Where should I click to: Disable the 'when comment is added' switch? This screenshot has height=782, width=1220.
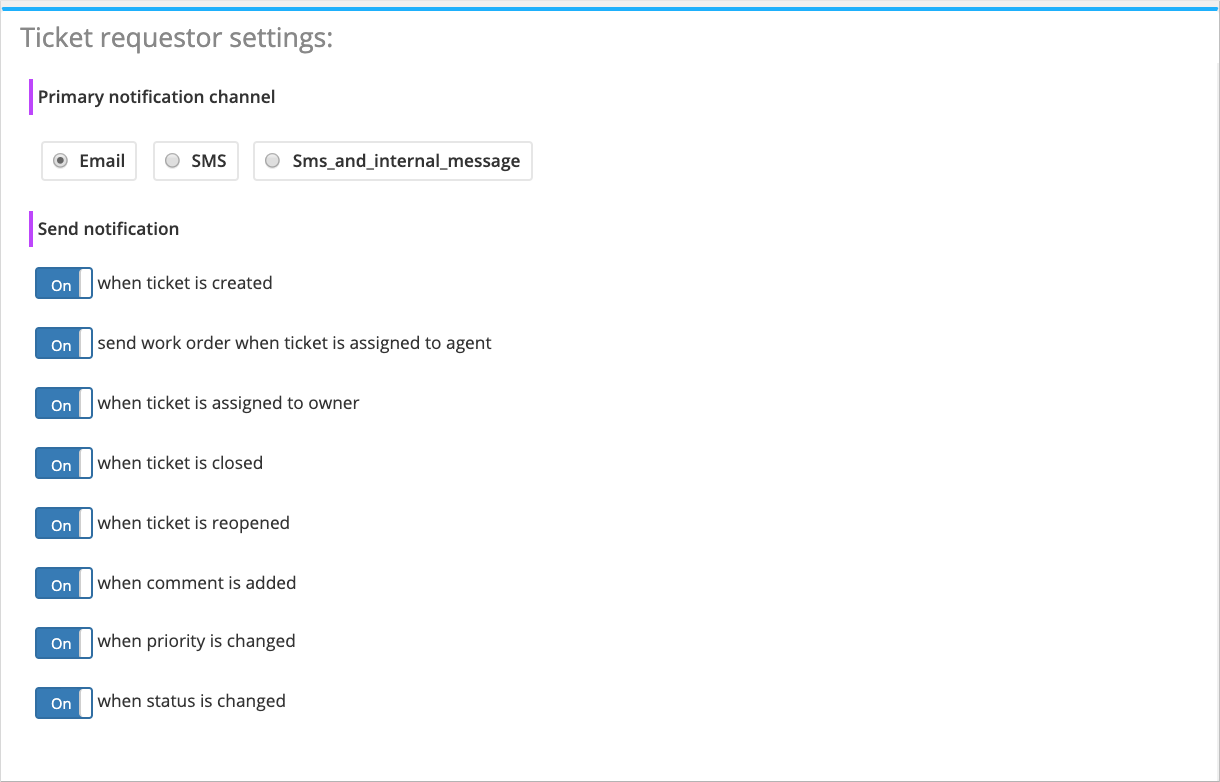point(64,584)
